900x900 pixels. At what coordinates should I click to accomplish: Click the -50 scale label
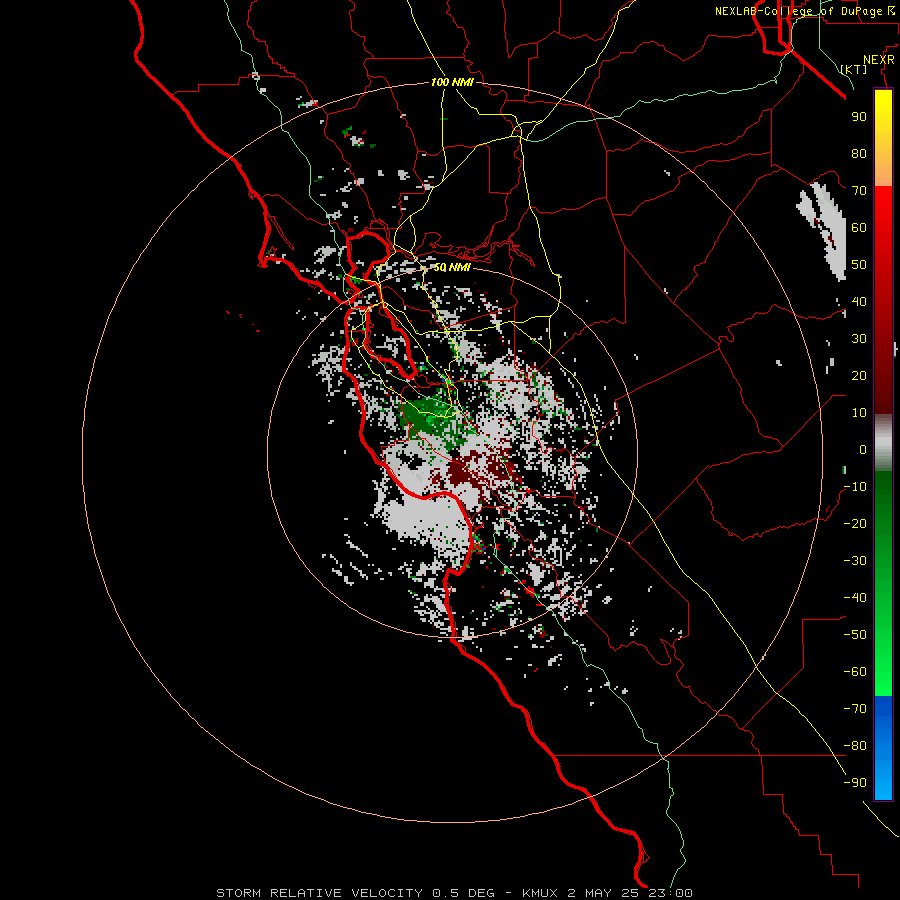click(855, 635)
